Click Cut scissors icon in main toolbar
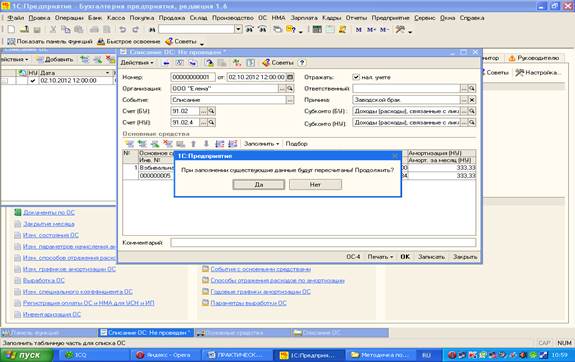575x362 pixels. click(53, 29)
